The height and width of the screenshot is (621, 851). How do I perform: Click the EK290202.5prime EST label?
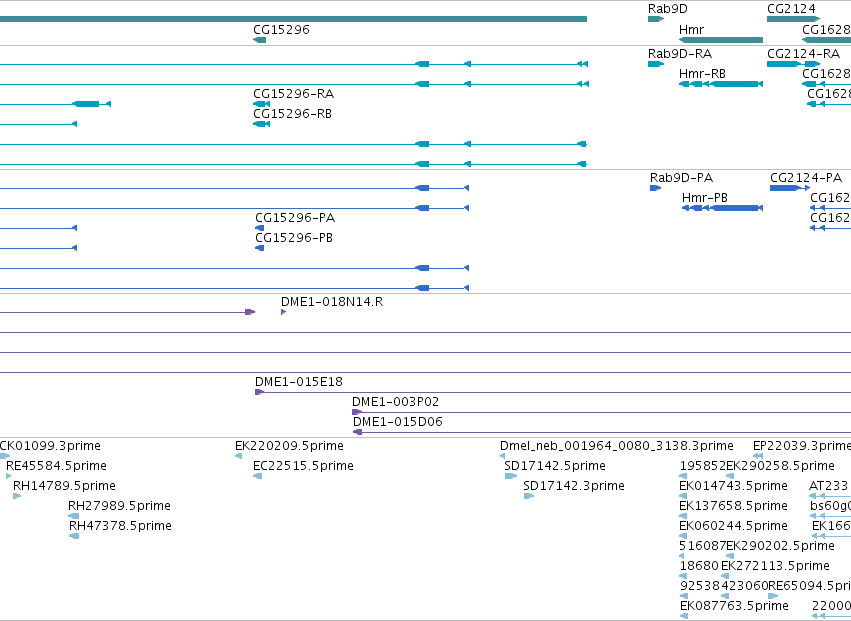[x=780, y=546]
